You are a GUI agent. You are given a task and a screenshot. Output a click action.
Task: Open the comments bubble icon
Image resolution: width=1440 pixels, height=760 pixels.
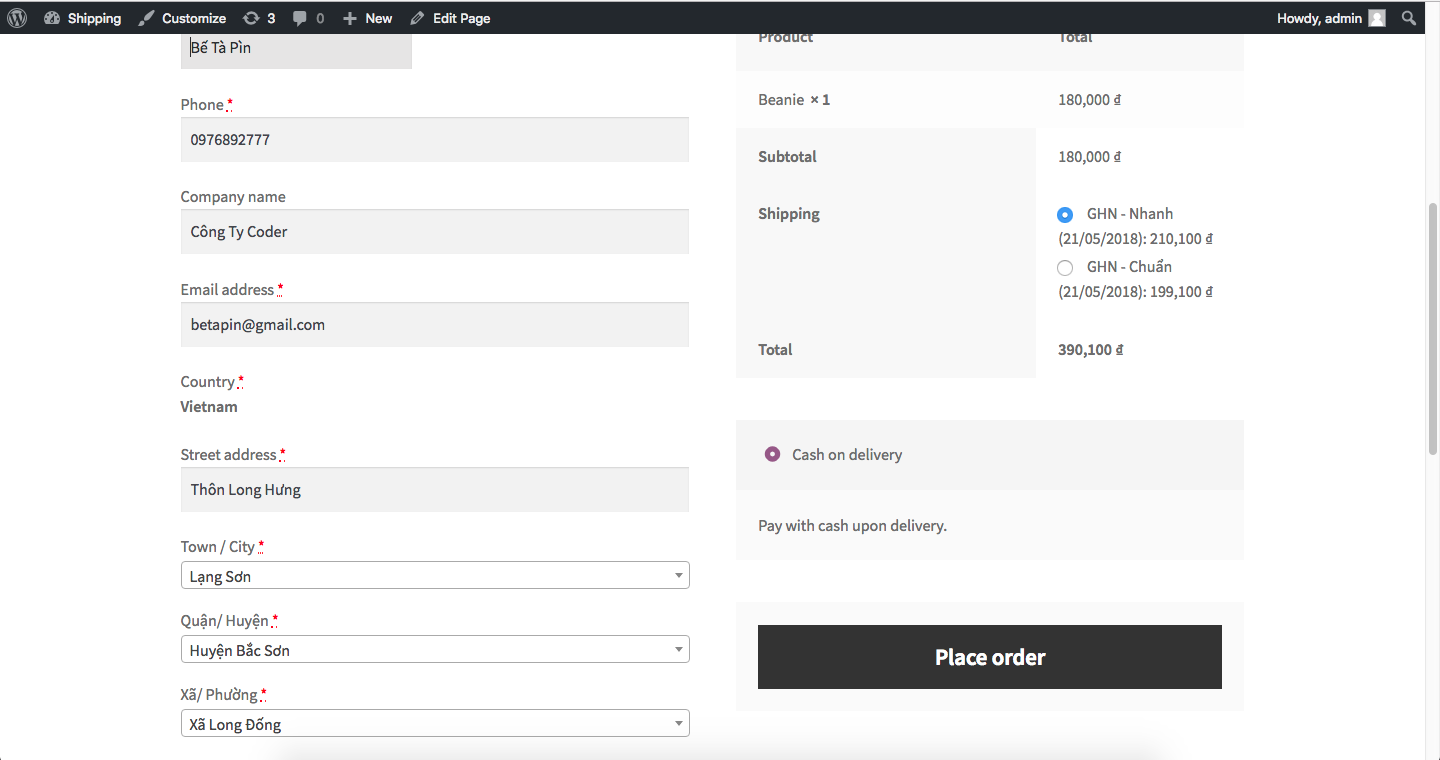pos(300,18)
